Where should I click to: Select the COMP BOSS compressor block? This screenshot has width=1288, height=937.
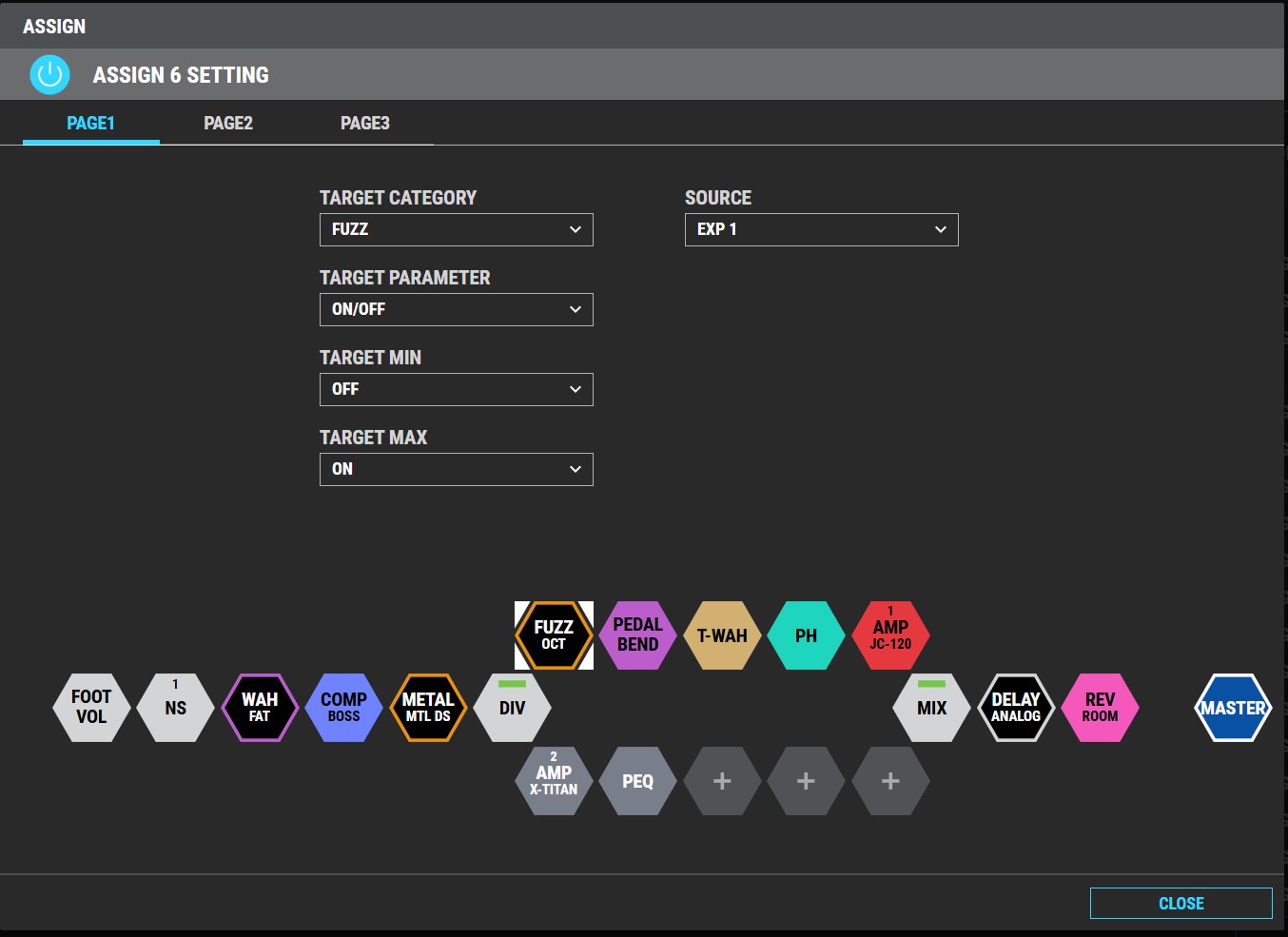pyautogui.click(x=343, y=708)
